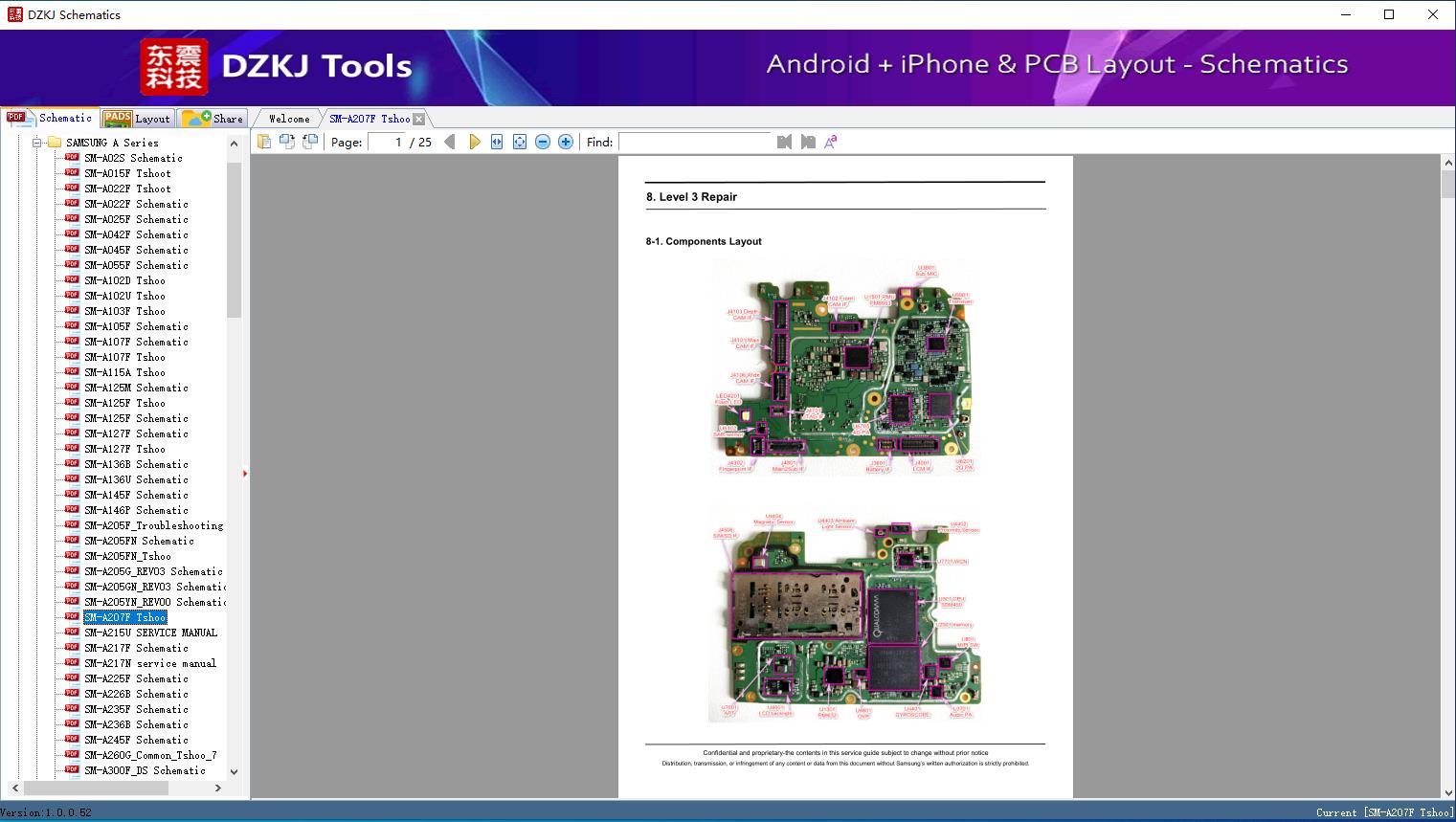Open SM-A115A Tshoo

124,372
